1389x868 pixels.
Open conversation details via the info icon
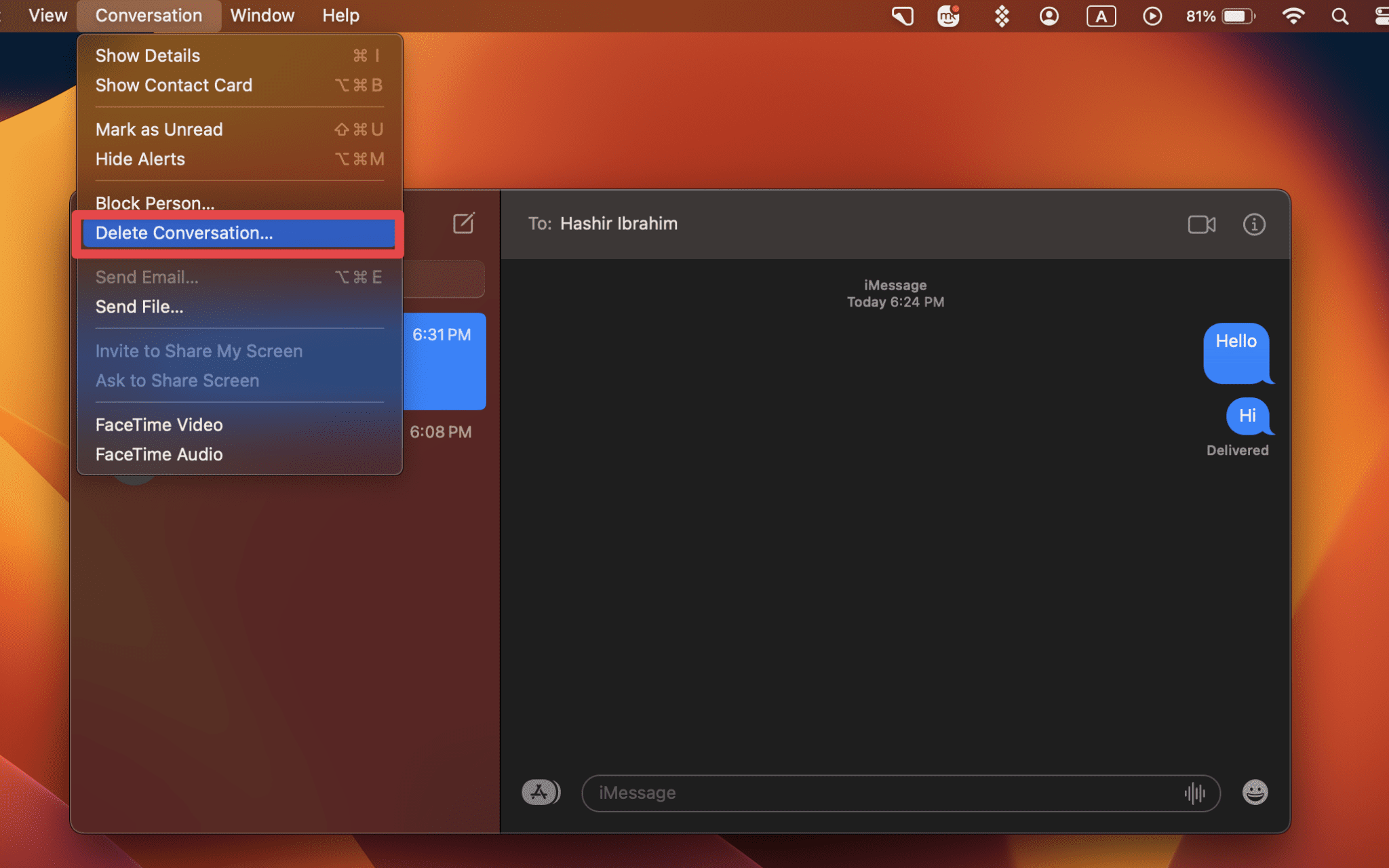(x=1254, y=224)
